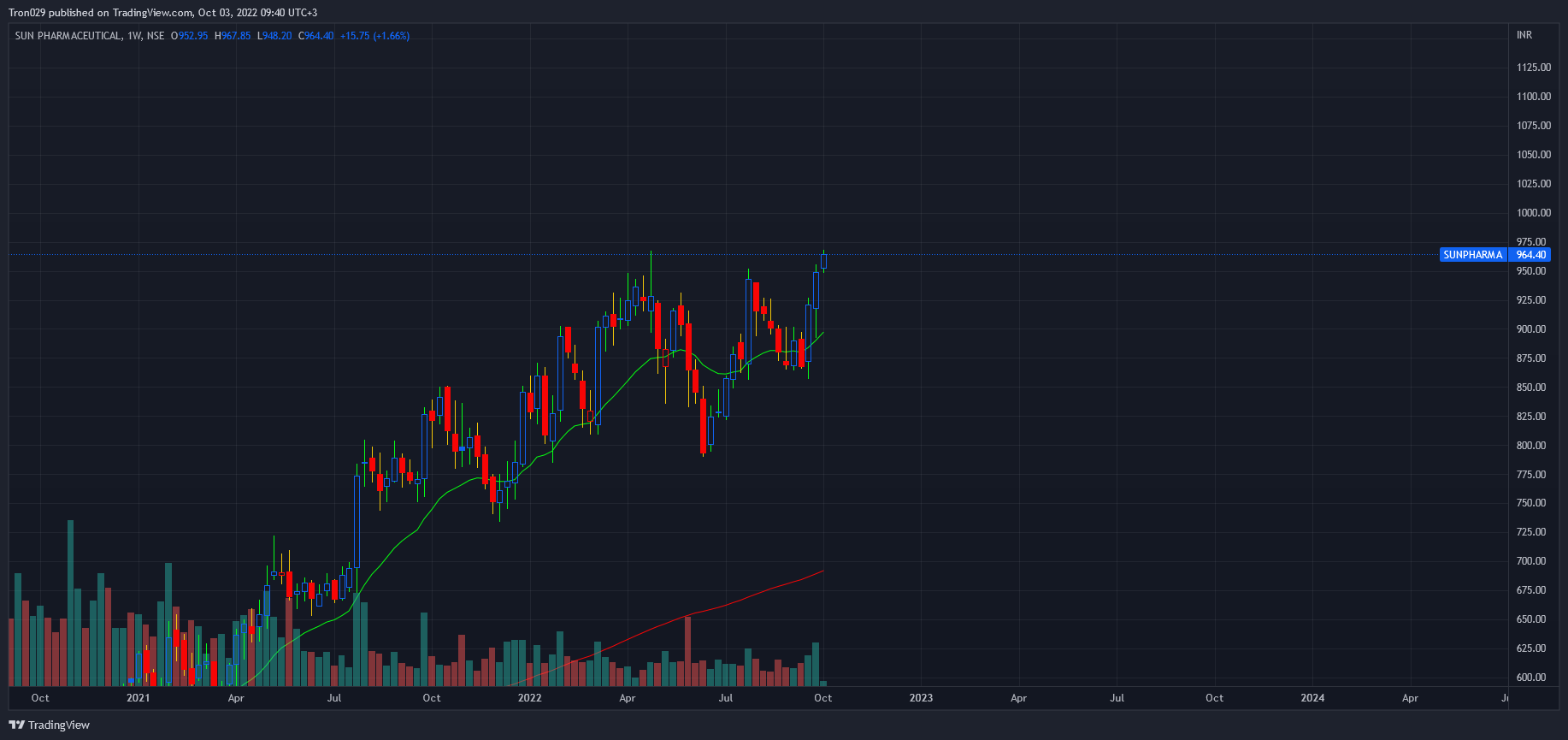1568x740 pixels.
Task: Click the 1000.00 price axis label
Action: 1533,213
